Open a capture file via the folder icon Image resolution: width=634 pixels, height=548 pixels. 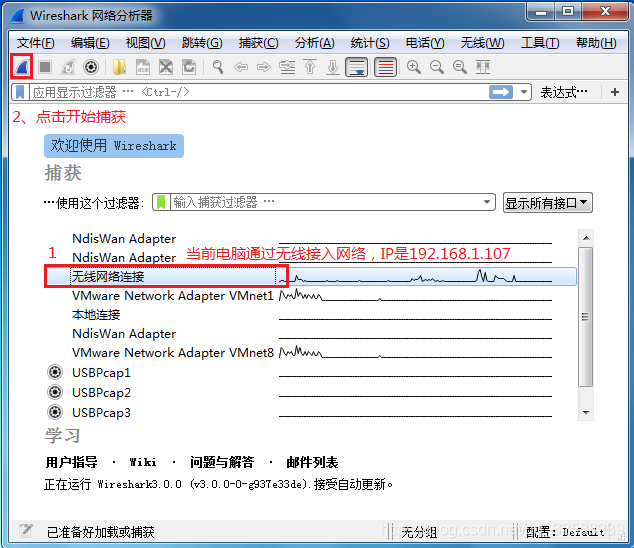coord(119,67)
